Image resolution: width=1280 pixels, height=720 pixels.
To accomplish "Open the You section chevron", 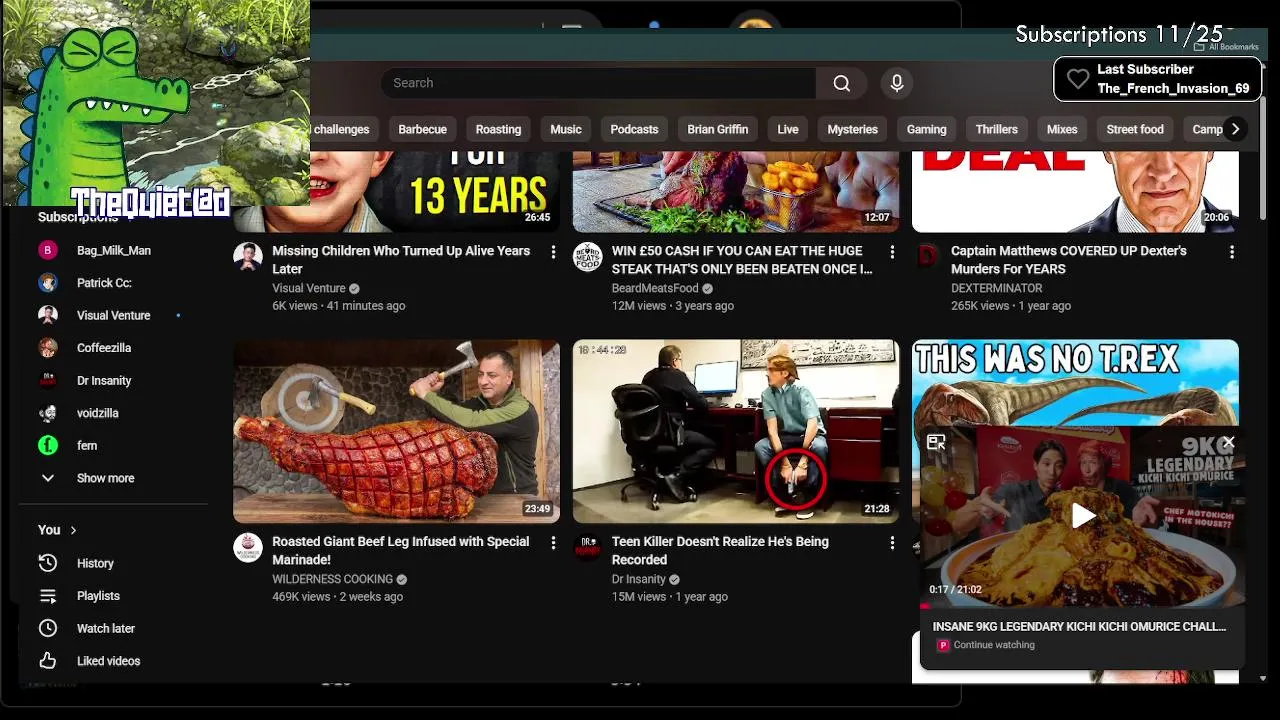I will tap(73, 530).
